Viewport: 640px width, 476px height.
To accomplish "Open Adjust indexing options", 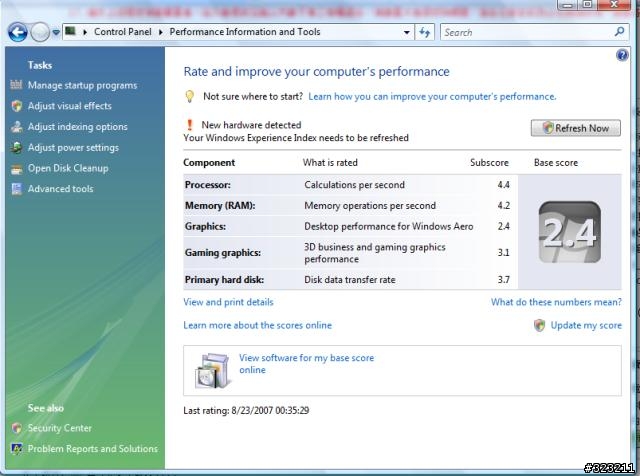I will 78,127.
